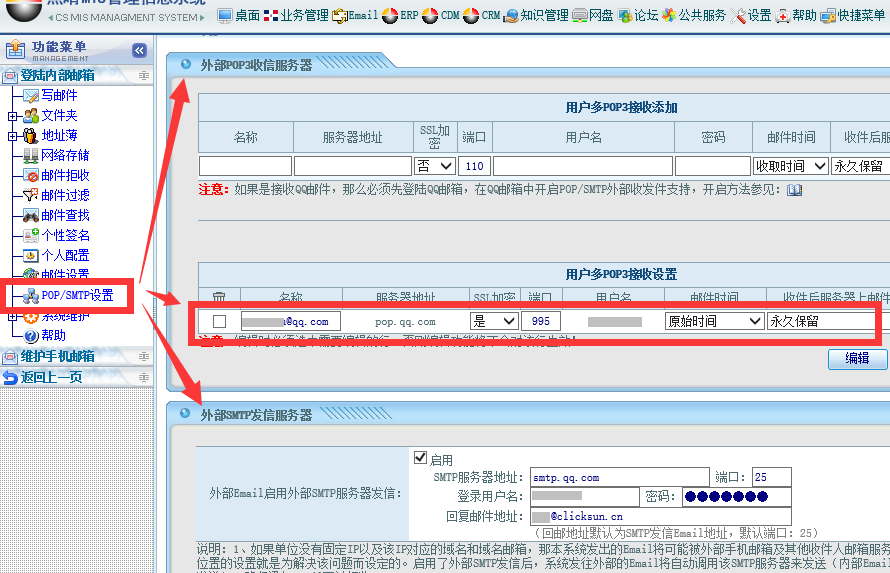890x573 pixels.
Task: Click port field showing 995
Action: pos(541,321)
